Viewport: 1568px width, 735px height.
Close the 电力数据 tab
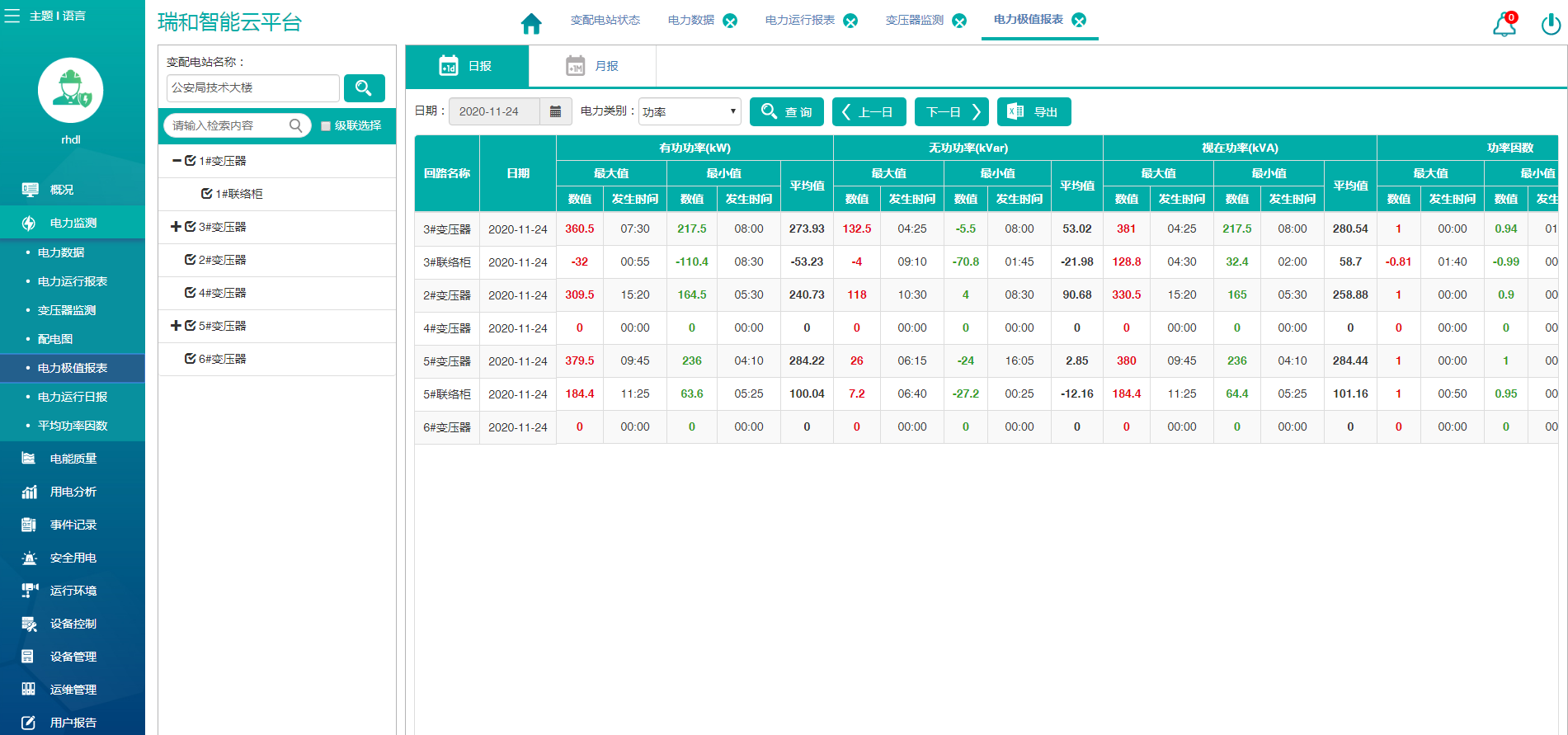(730, 21)
